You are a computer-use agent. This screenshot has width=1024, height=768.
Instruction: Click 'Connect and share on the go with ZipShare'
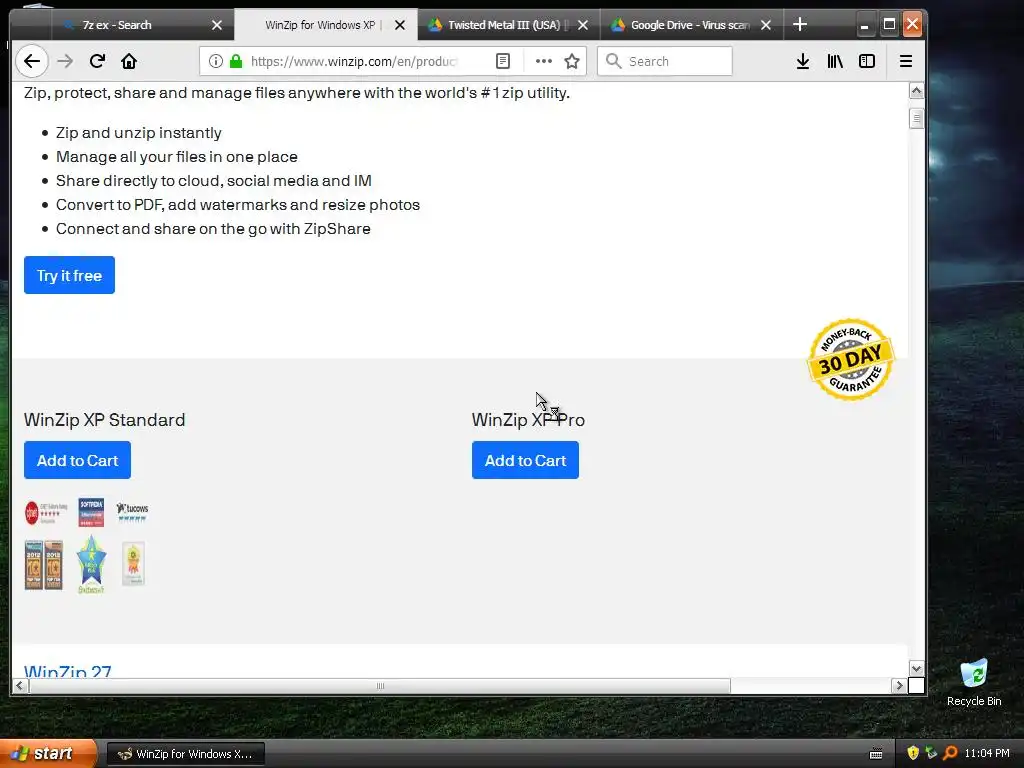pos(213,229)
